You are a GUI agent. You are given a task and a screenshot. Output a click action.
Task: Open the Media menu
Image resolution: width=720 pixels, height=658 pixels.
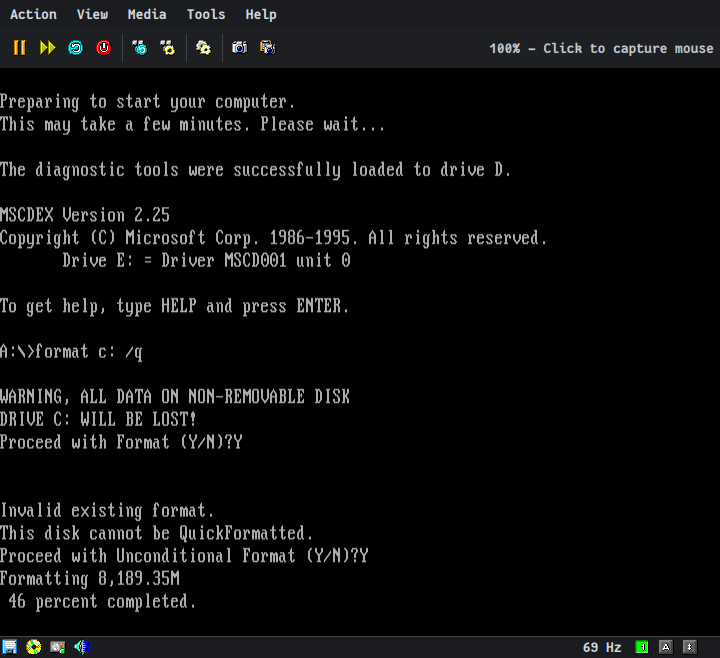pos(147,14)
